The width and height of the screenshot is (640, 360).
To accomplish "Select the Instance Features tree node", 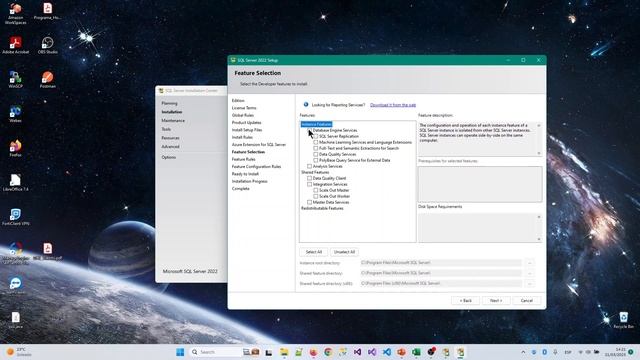I will click(x=316, y=124).
